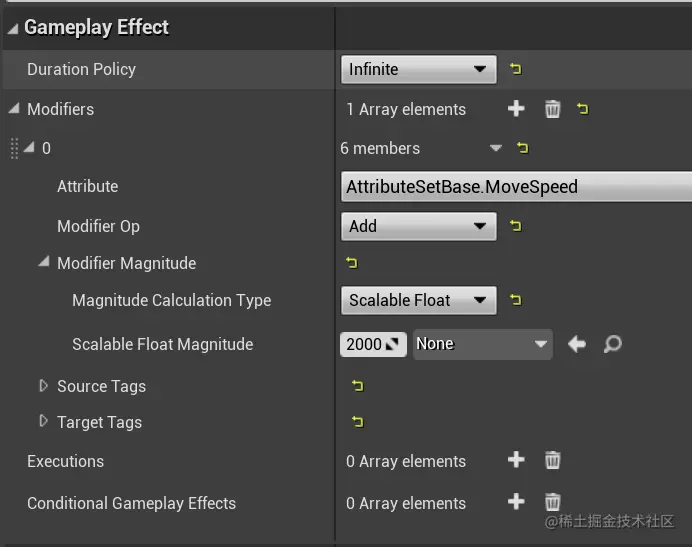Collapse the Modifier Magnitude section

coord(43,263)
